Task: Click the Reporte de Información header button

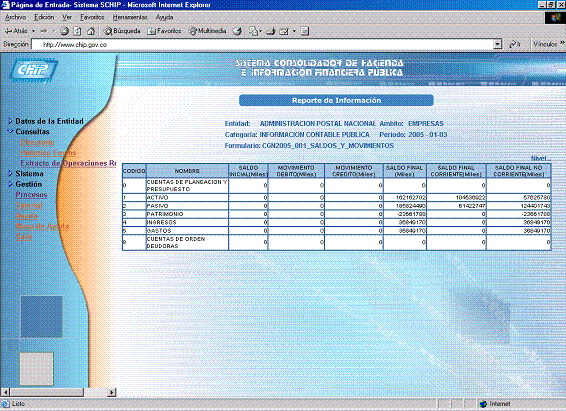Action: click(336, 101)
